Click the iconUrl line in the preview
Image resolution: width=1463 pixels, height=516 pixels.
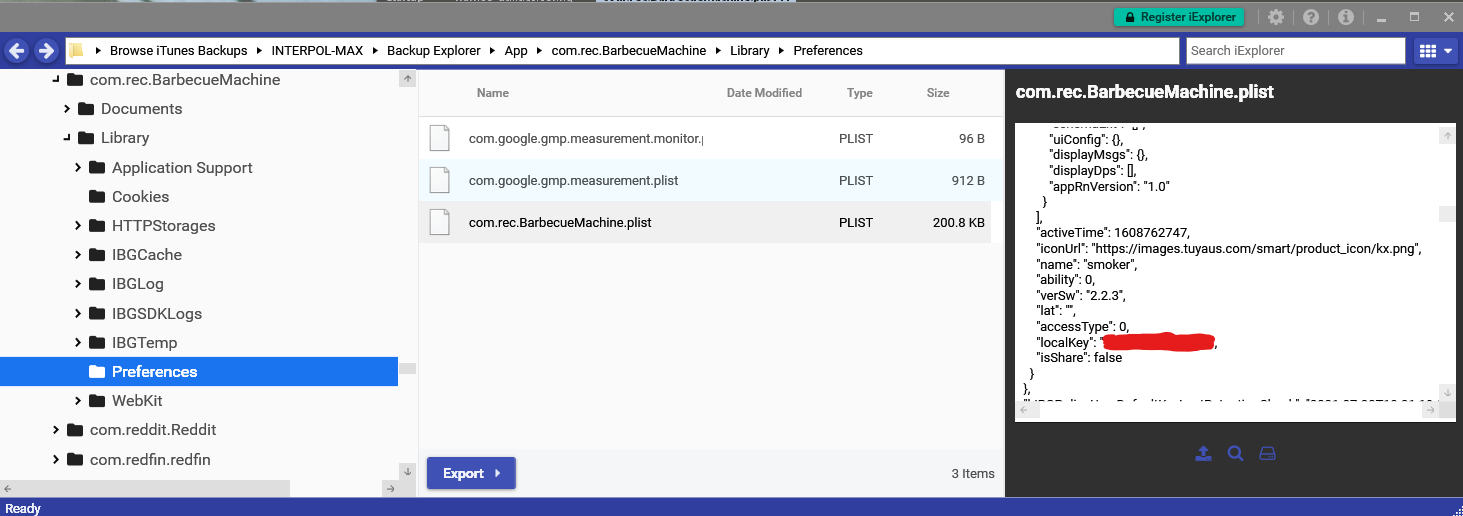(1228, 248)
